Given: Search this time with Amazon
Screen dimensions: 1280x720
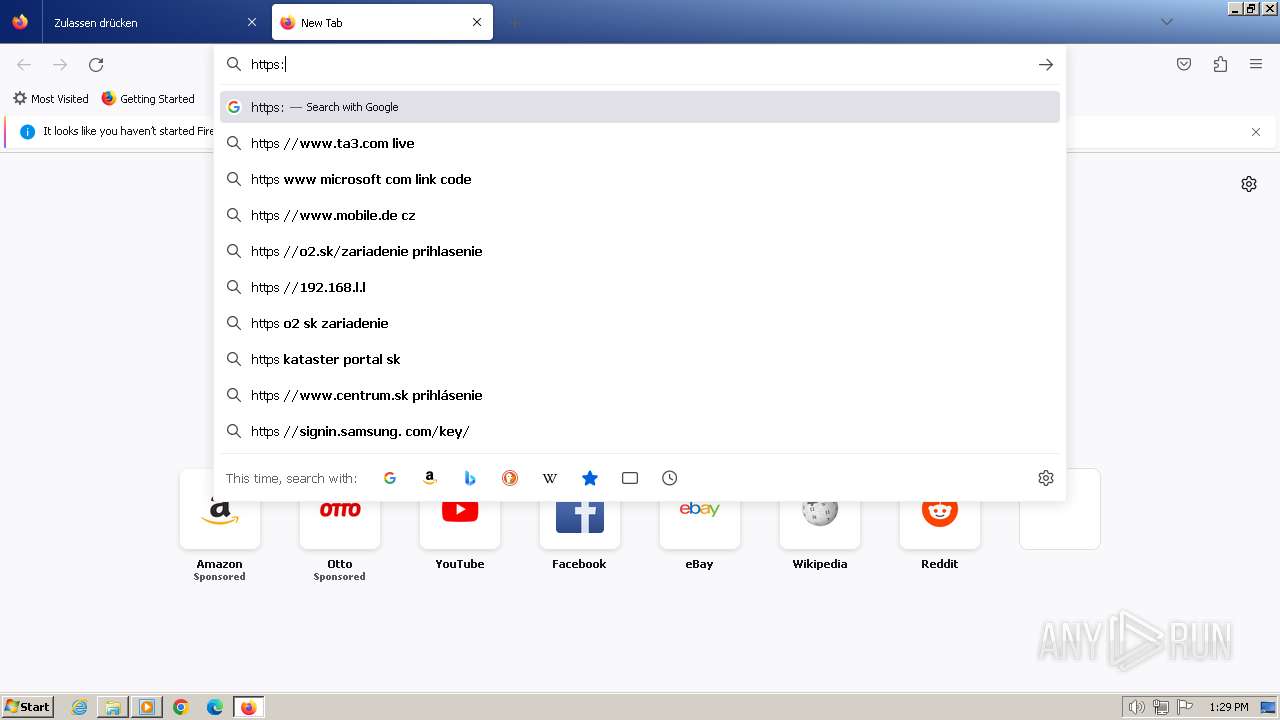Looking at the screenshot, I should click(430, 478).
